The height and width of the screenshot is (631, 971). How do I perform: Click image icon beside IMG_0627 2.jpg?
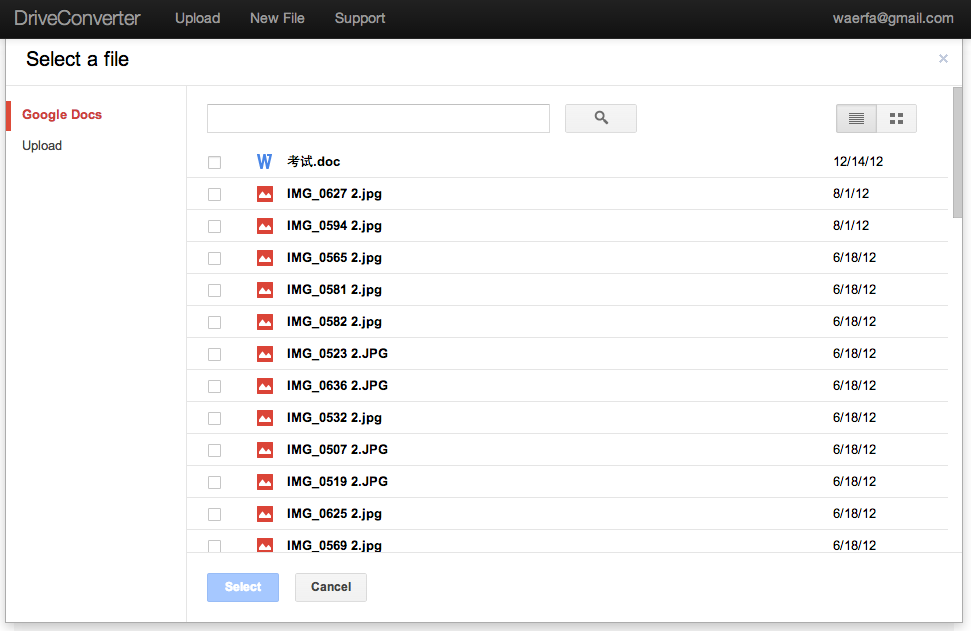[x=265, y=194]
